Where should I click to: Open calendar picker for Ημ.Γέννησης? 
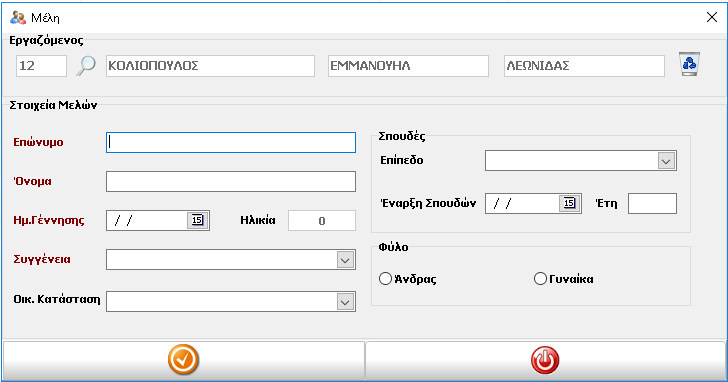[x=197, y=220]
